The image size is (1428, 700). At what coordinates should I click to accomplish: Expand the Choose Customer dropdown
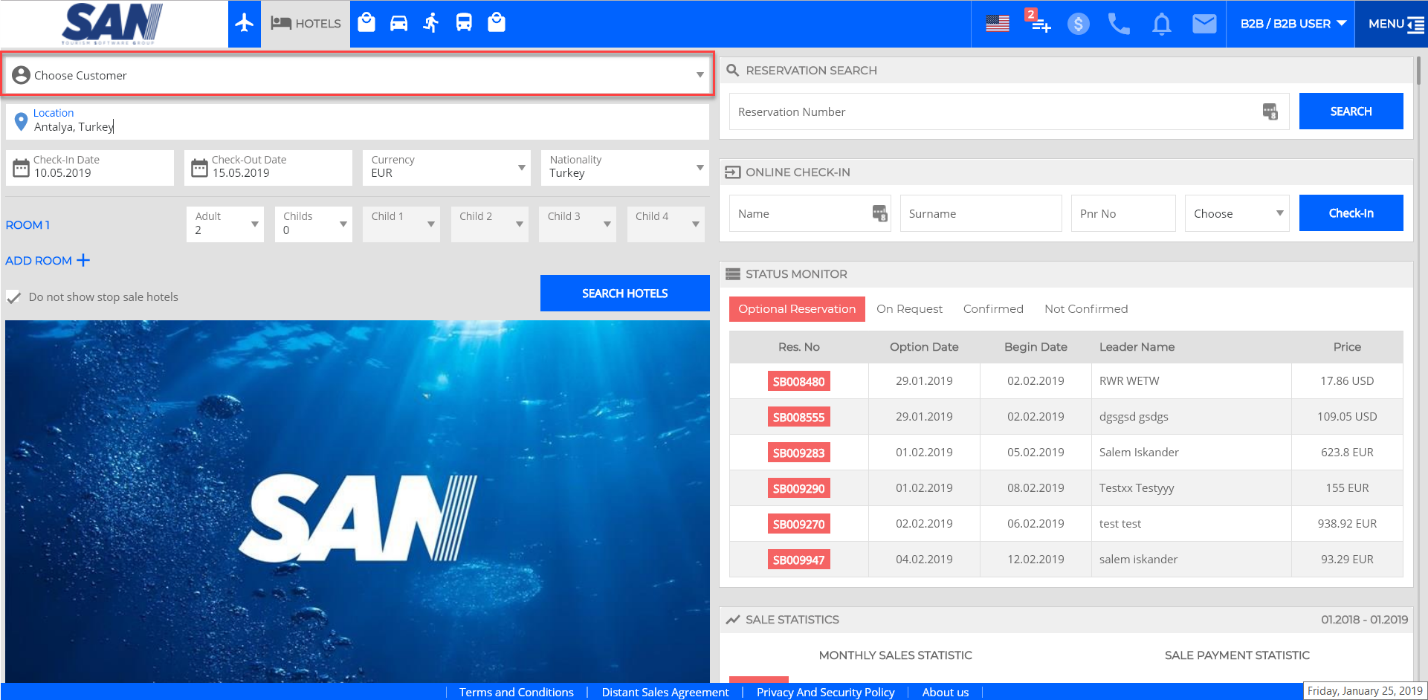[x=357, y=75]
